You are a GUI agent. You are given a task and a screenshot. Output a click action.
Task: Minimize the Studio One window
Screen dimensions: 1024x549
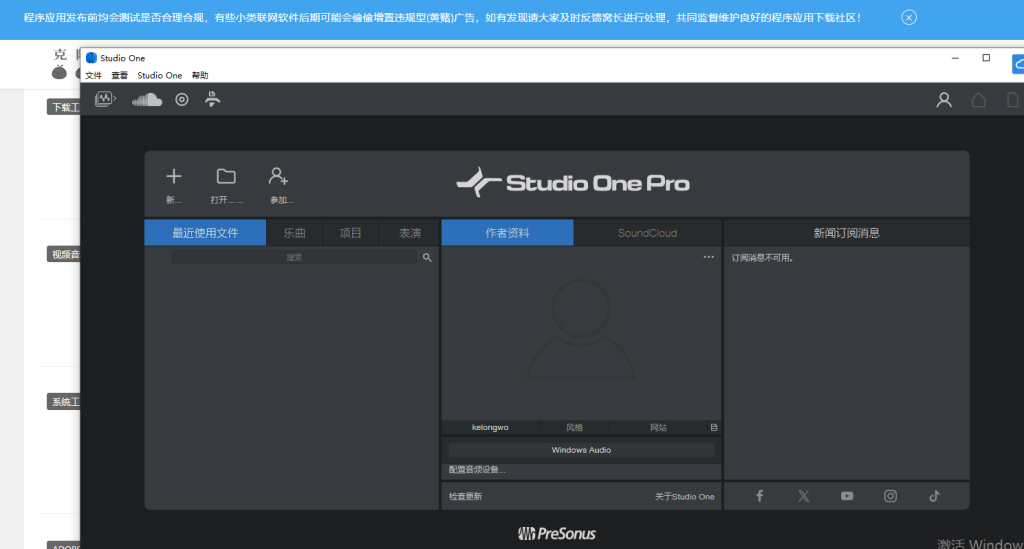pyautogui.click(x=955, y=58)
